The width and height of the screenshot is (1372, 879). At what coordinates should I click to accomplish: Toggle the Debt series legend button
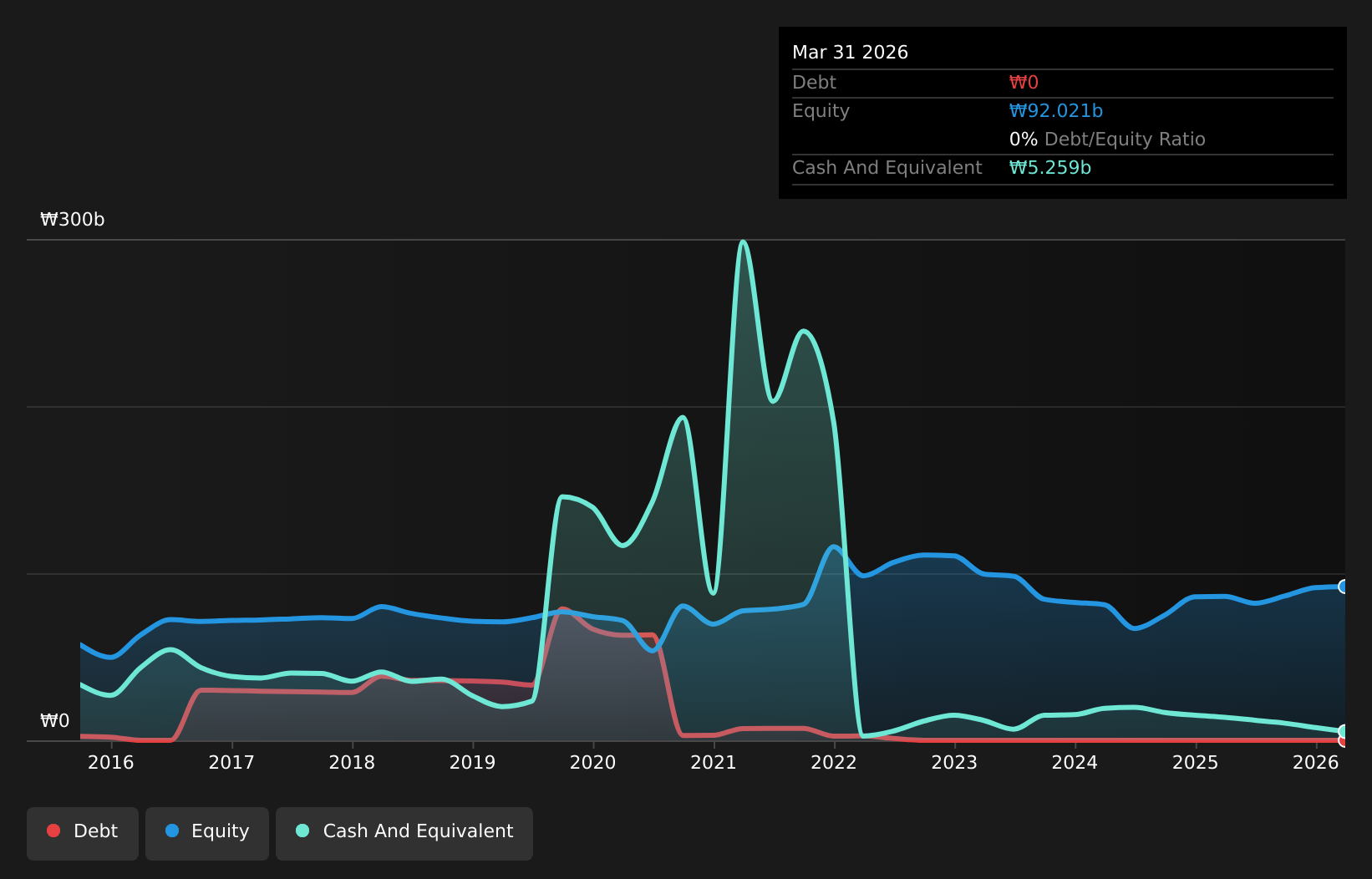pos(83,833)
